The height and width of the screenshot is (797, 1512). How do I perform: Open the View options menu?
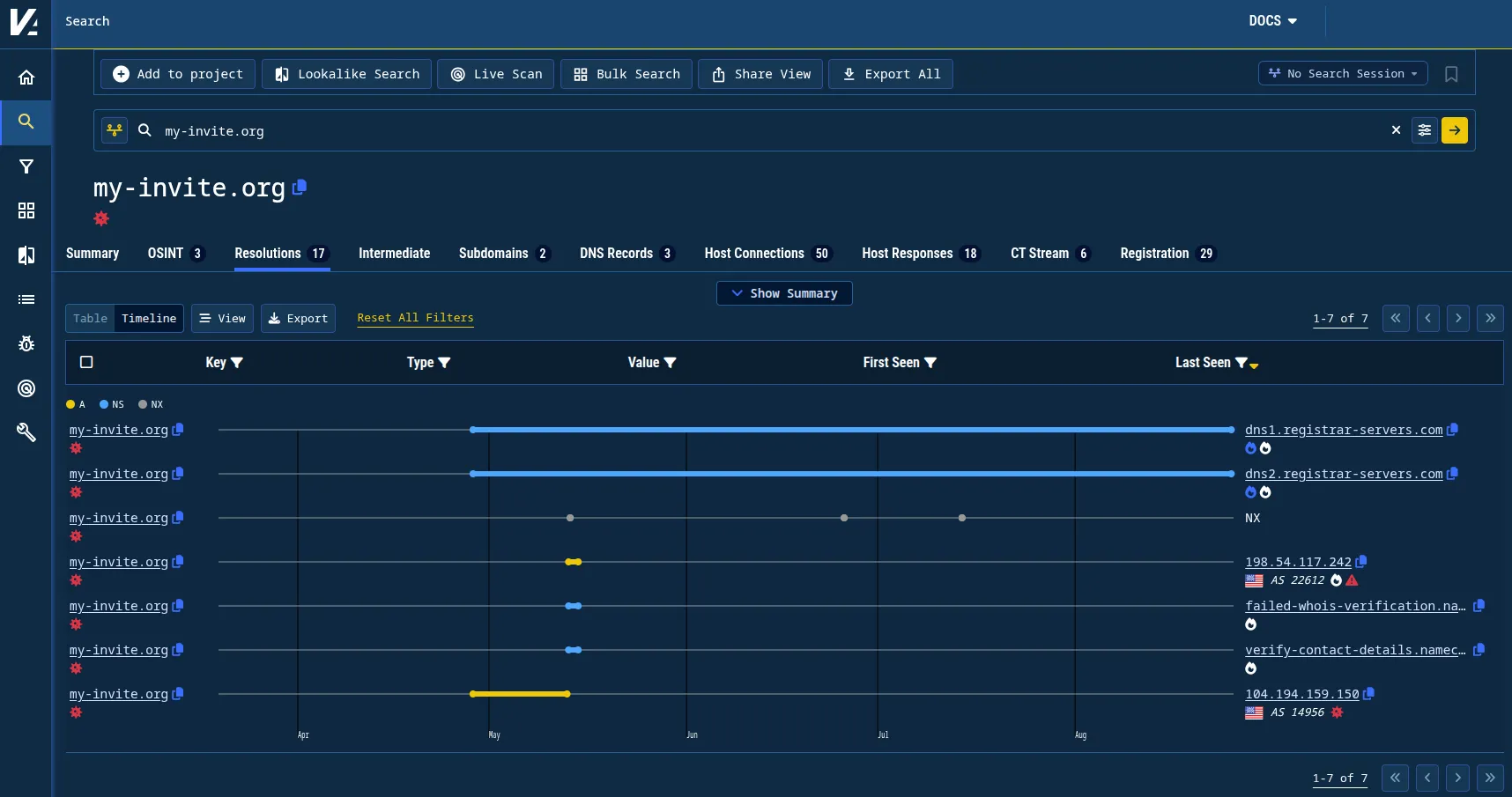222,318
